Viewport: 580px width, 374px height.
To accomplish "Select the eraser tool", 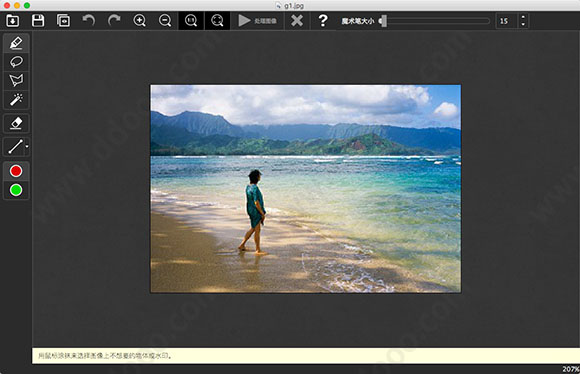I will pyautogui.click(x=16, y=123).
